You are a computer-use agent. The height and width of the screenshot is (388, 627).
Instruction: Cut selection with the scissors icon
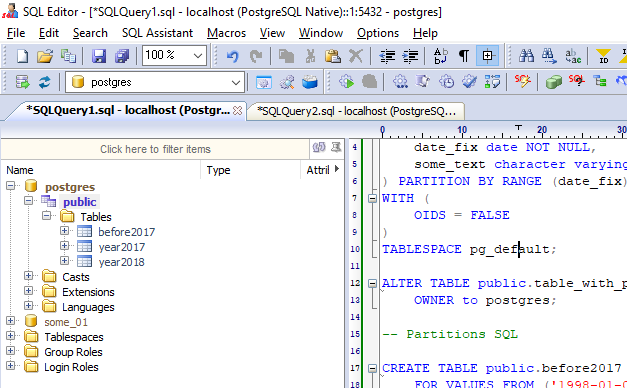310,56
